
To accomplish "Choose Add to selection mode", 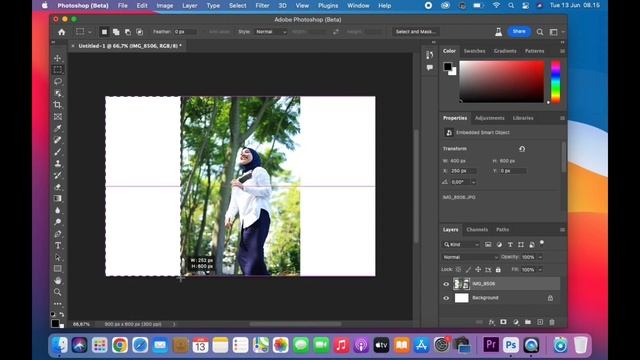I will pyautogui.click(x=116, y=32).
